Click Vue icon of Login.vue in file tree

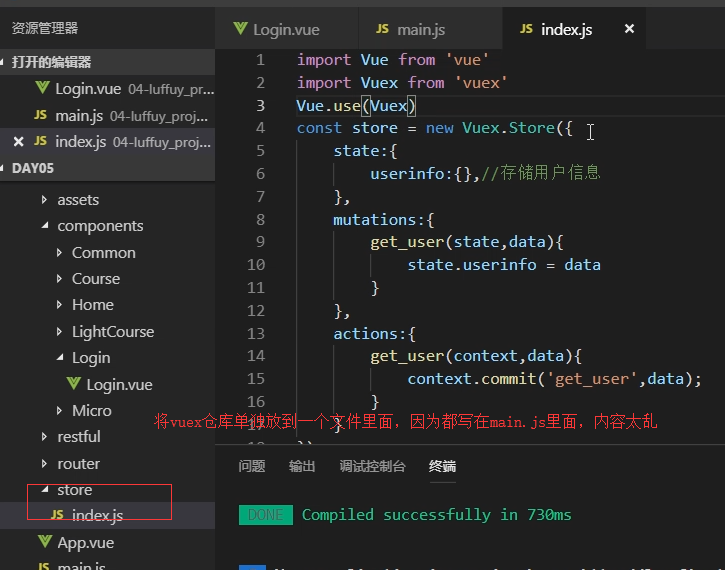[x=74, y=383]
